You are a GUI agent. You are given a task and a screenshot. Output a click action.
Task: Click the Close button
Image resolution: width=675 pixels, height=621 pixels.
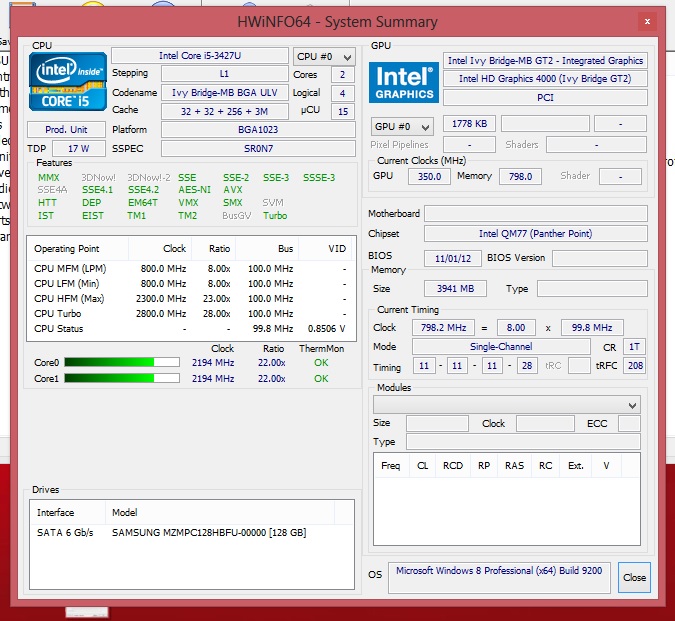[x=634, y=578]
